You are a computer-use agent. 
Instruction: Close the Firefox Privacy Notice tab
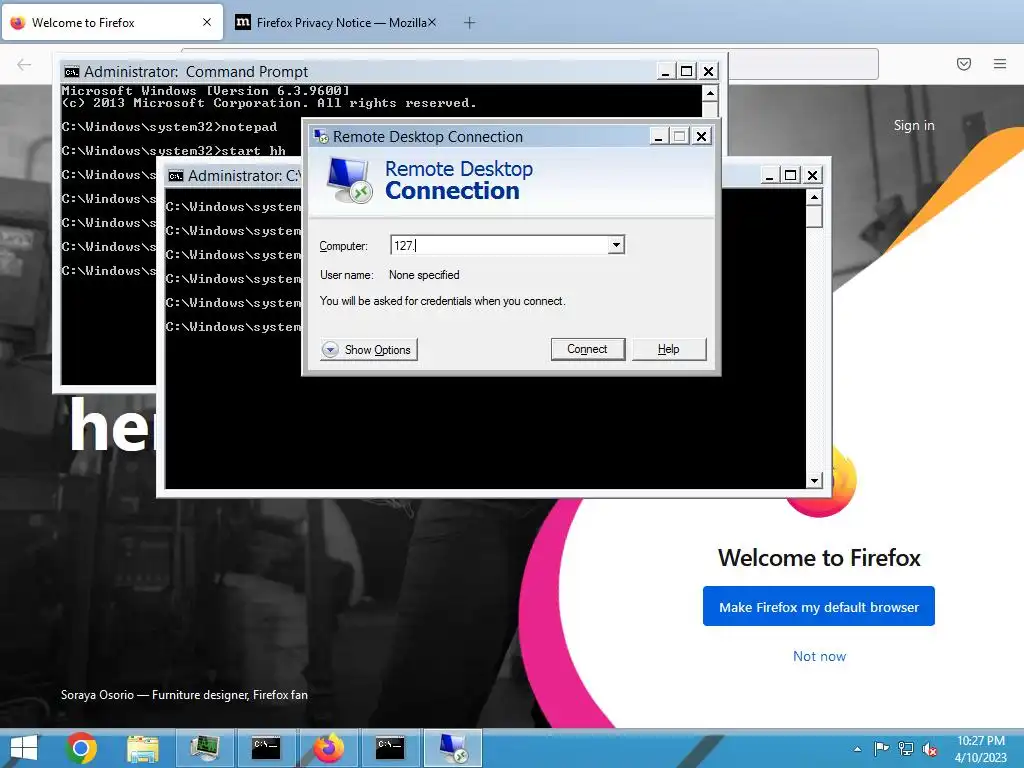coord(432,22)
